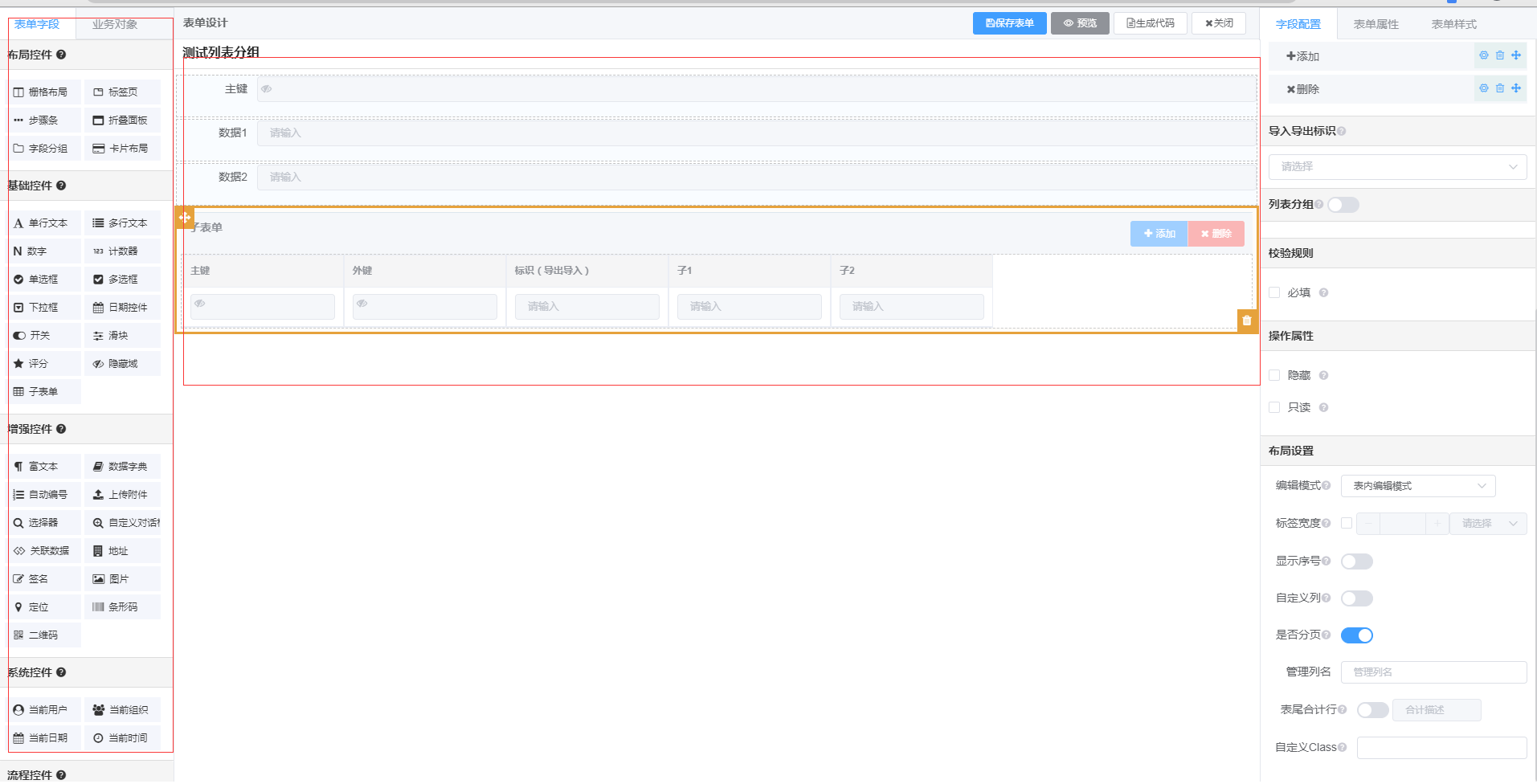Open the 表单属性 tab
Image resolution: width=1537 pixels, height=784 pixels.
click(x=1376, y=24)
